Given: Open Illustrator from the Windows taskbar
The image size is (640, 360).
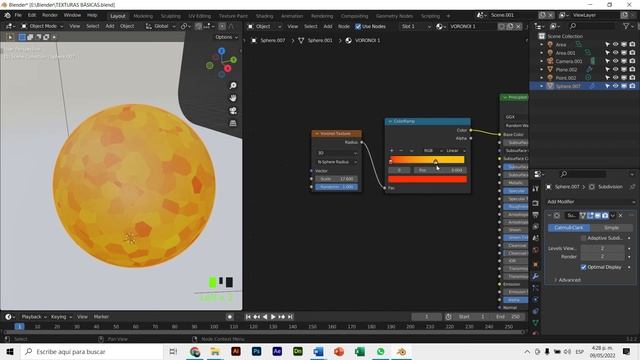Looking at the screenshot, I should coord(236,351).
